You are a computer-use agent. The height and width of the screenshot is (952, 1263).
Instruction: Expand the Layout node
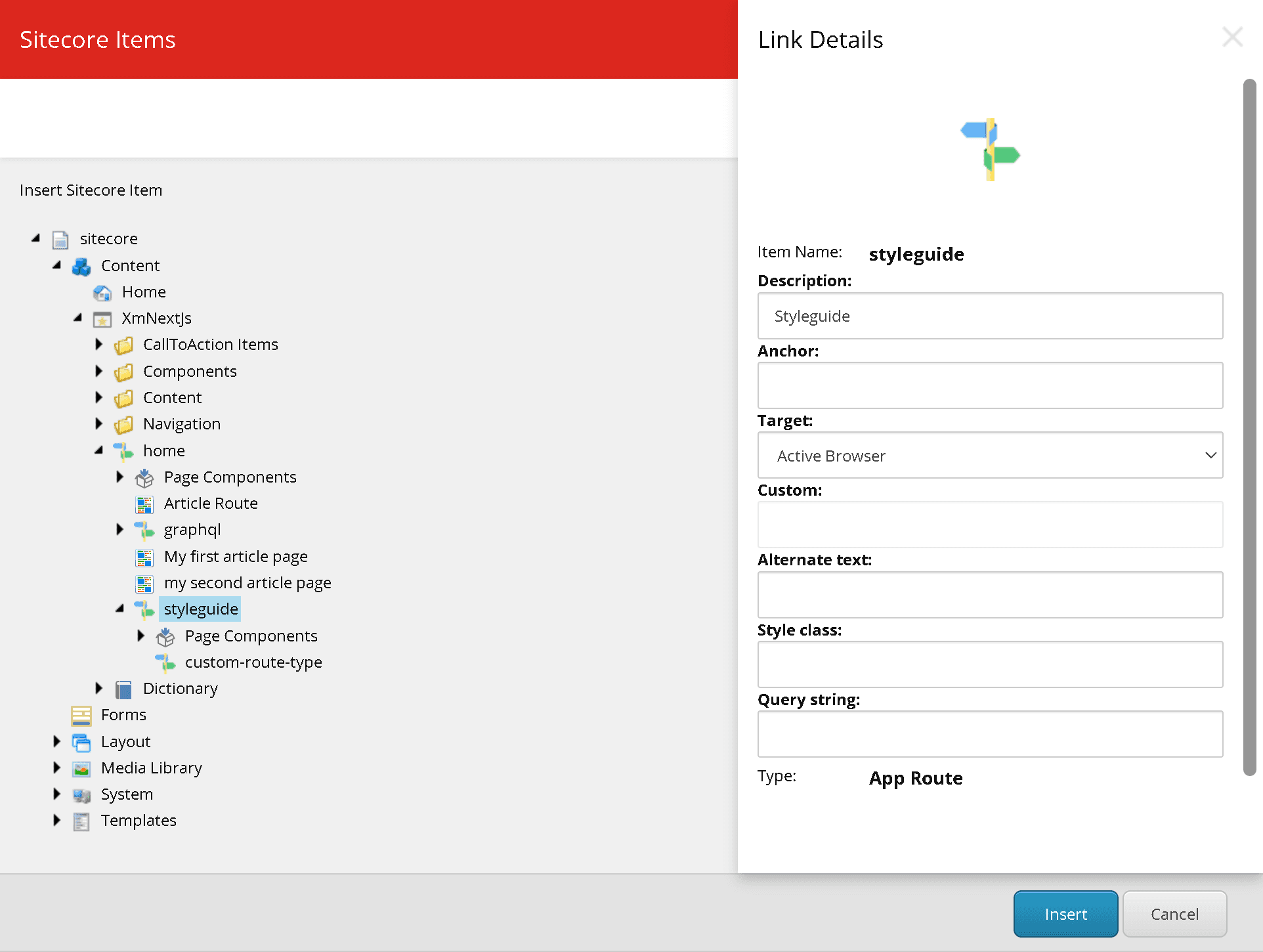[56, 741]
